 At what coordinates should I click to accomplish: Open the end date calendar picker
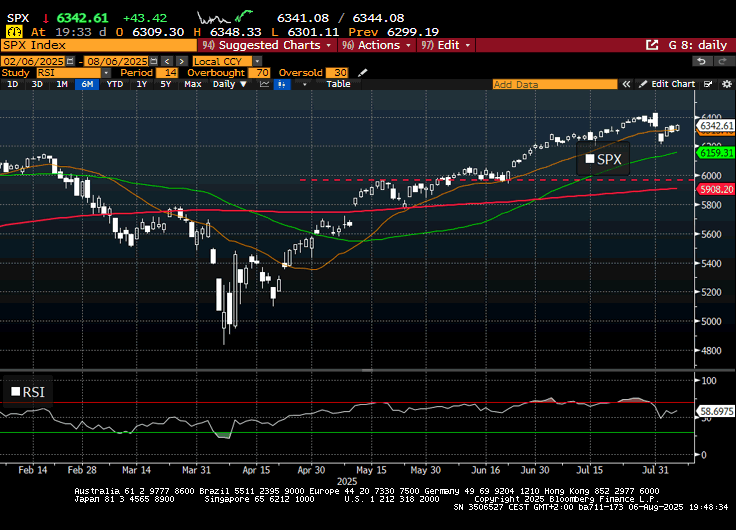[153, 61]
